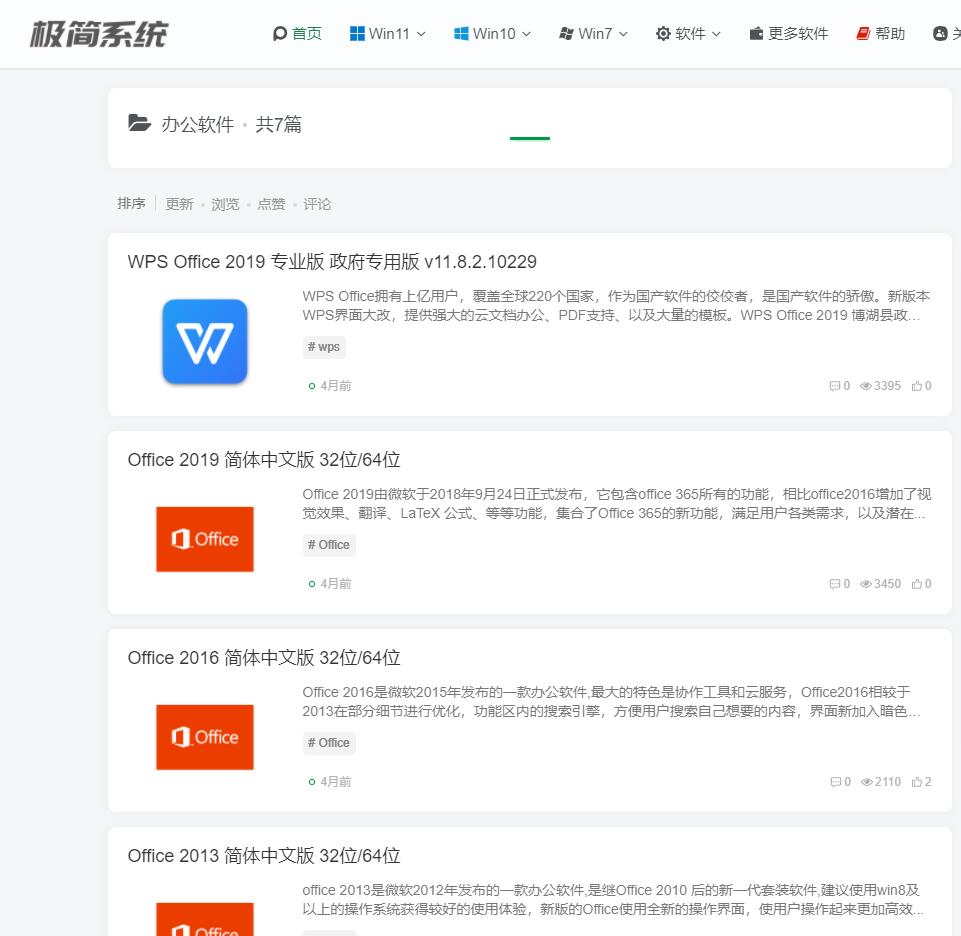Open the 软件 dropdown chevron
Viewport: 961px width, 936px height.
point(716,33)
